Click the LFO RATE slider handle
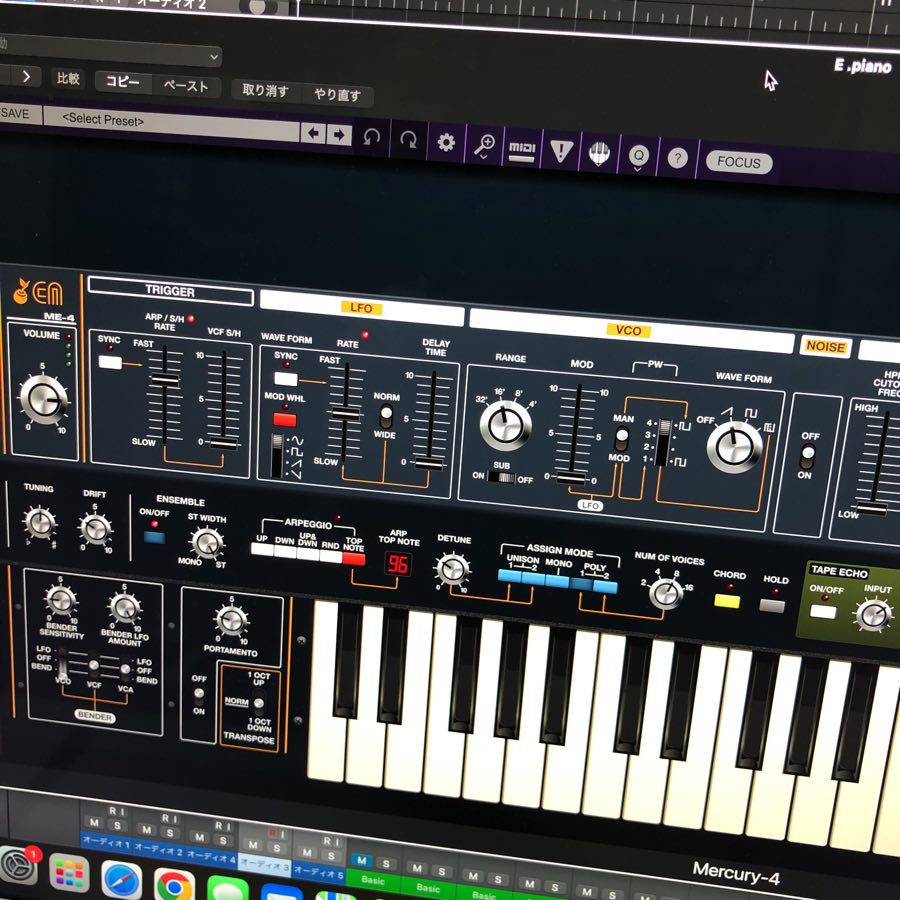Viewport: 900px width, 900px height. pyautogui.click(x=345, y=413)
